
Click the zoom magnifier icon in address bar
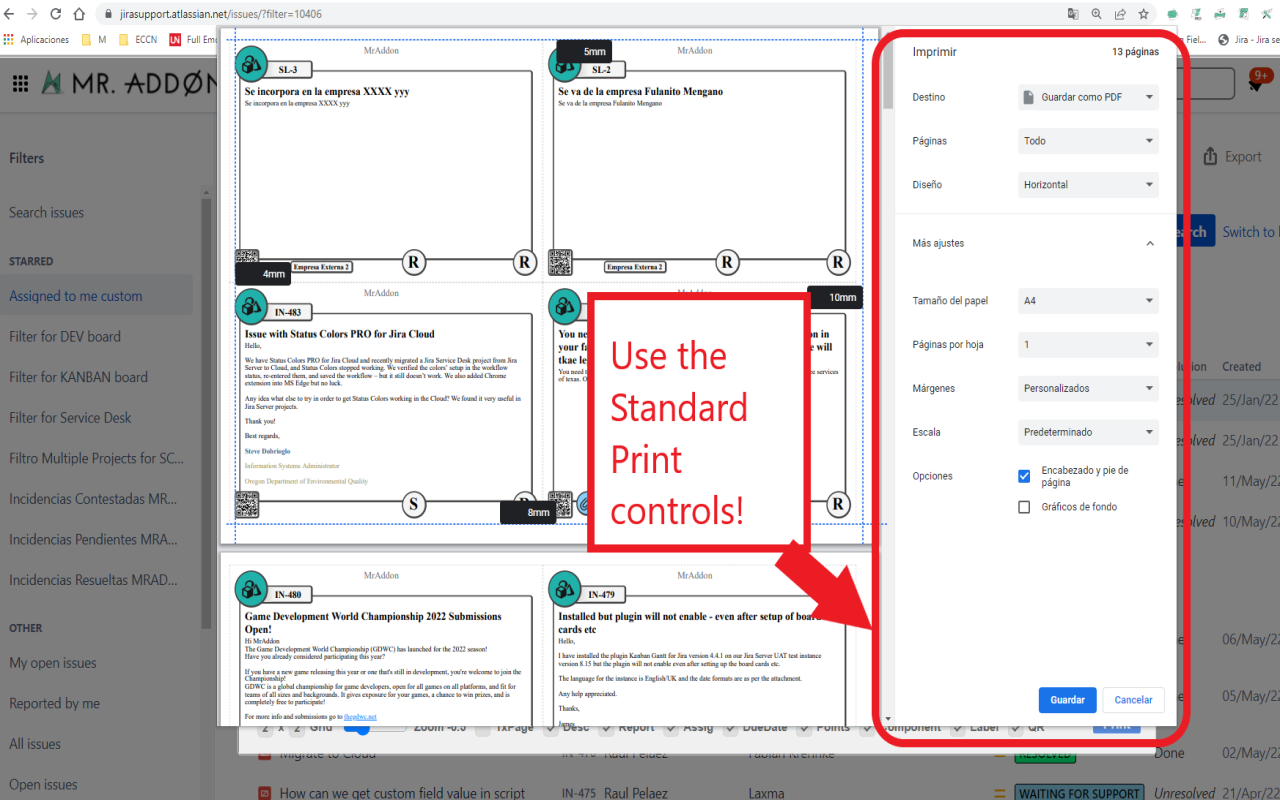[1097, 14]
